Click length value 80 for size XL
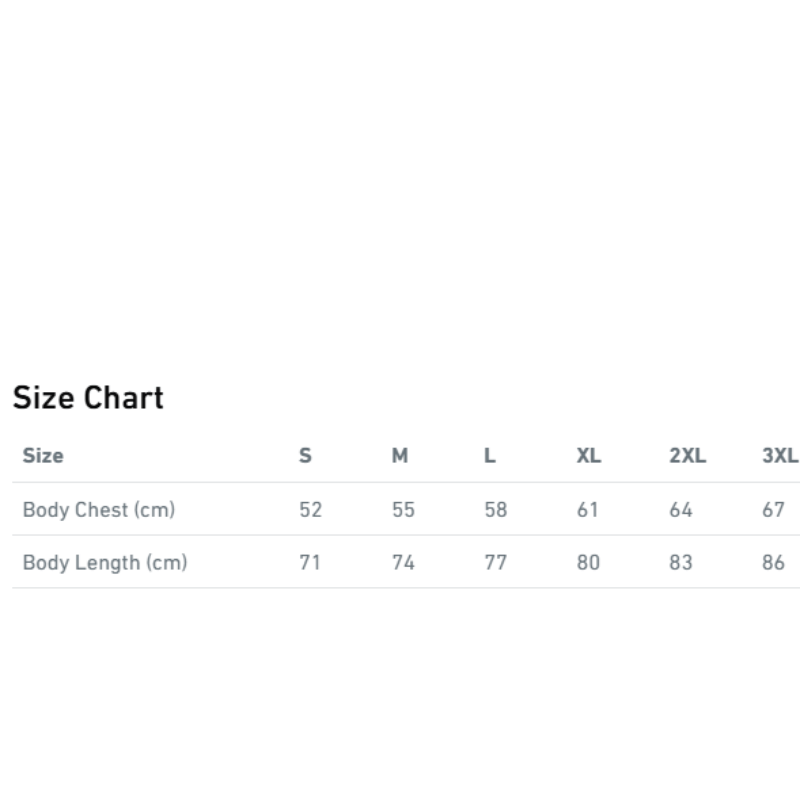800x800 pixels. 588,562
